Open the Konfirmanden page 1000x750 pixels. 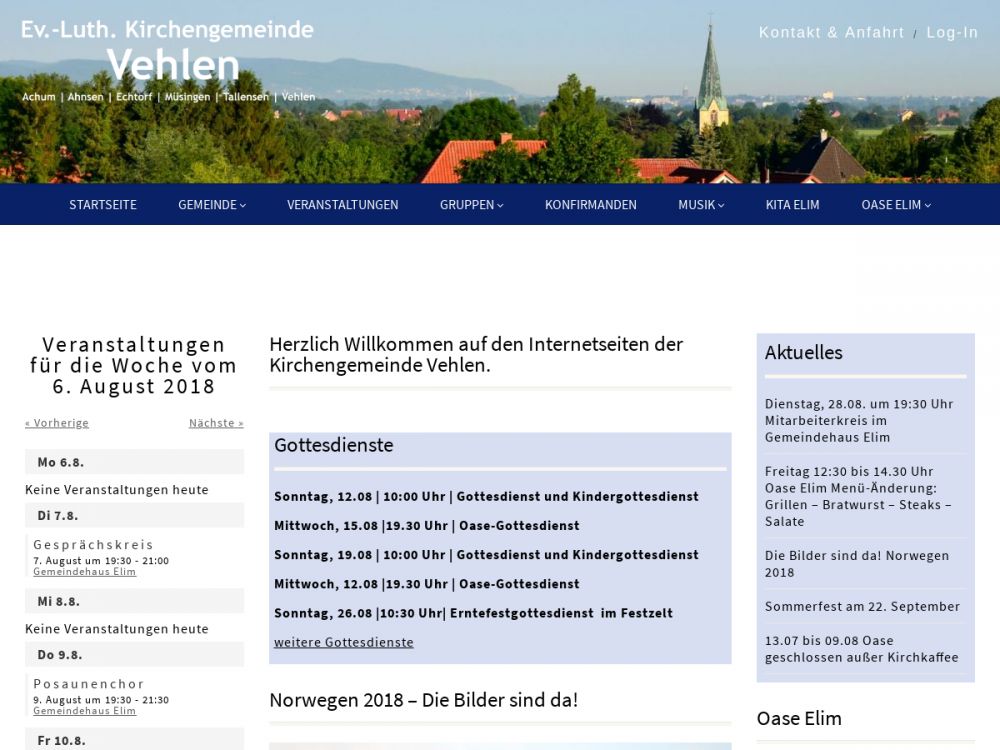coord(590,205)
